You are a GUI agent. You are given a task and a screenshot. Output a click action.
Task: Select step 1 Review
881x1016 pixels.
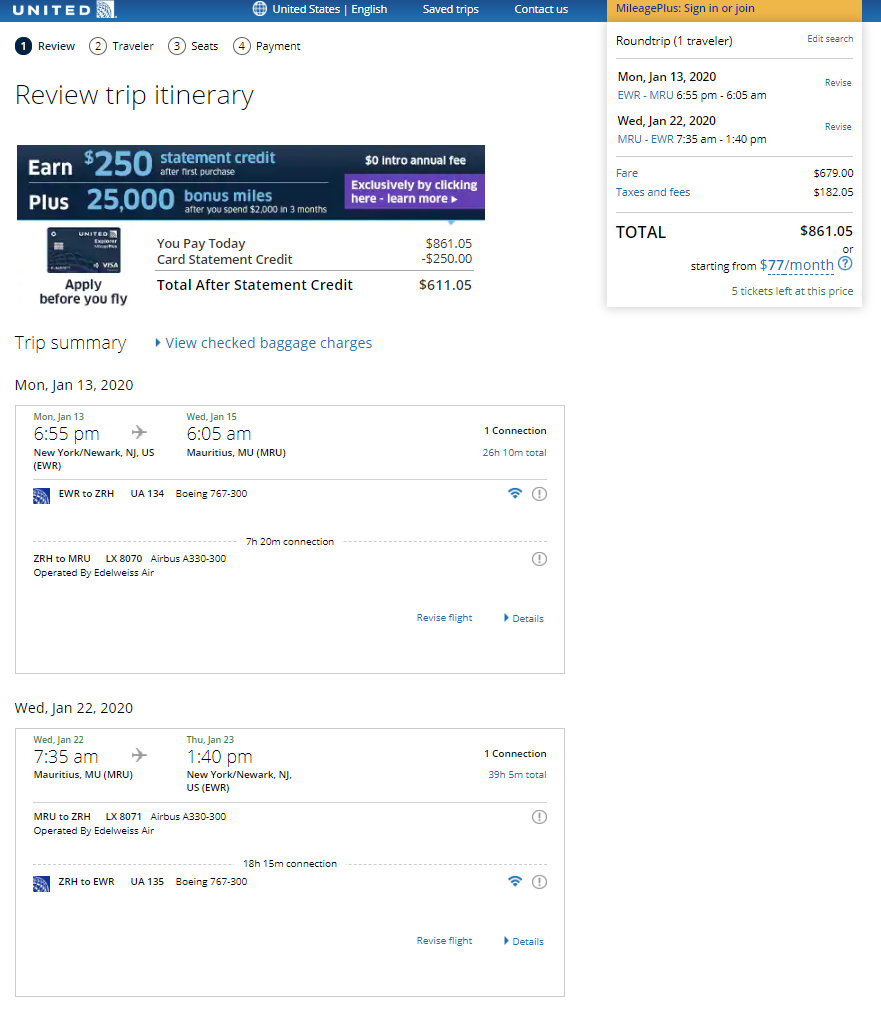pyautogui.click(x=45, y=46)
